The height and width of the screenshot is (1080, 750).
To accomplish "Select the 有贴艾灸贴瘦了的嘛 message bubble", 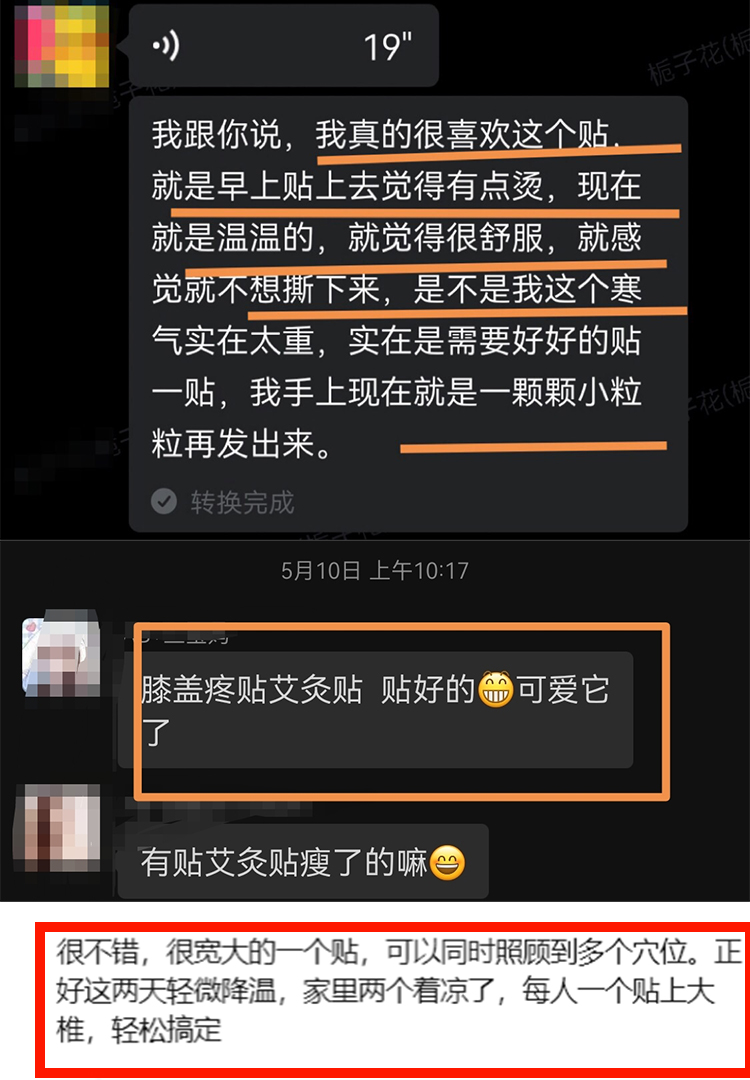I will pos(303,862).
